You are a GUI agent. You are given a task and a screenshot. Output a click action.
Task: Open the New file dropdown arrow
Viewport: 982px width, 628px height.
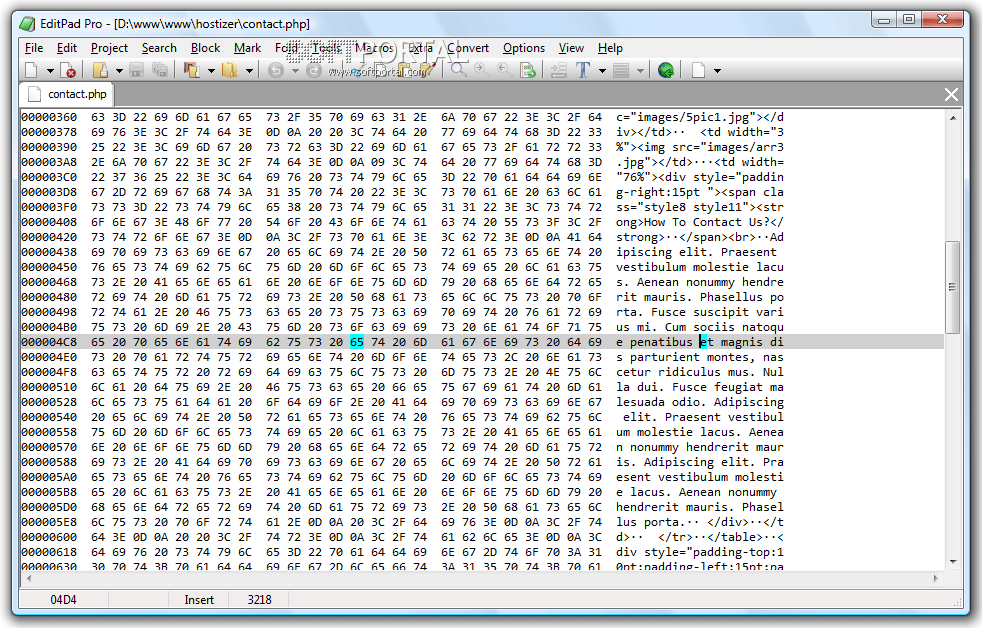pos(49,71)
